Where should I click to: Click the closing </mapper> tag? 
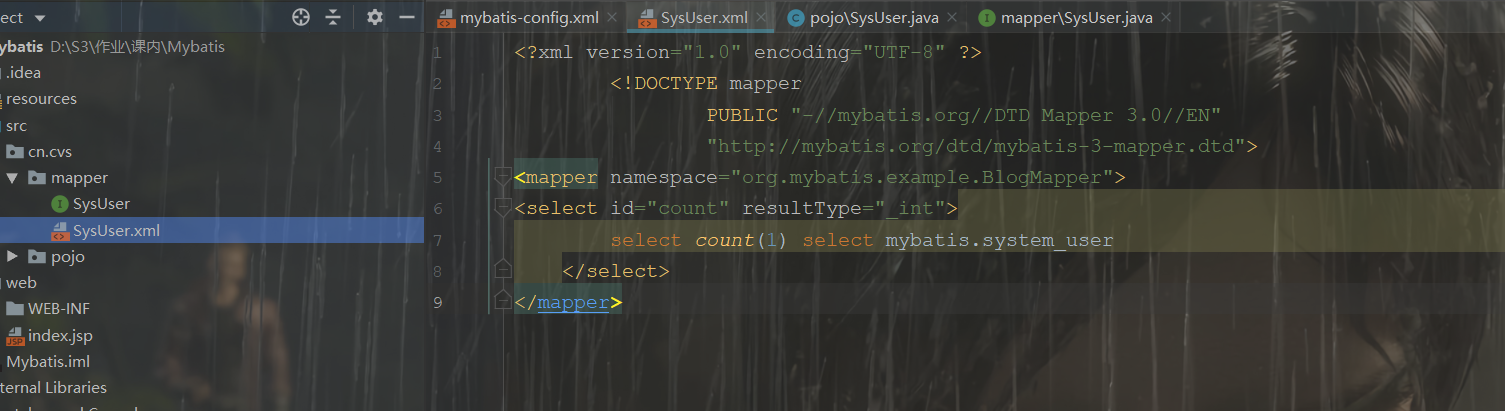[x=568, y=302]
